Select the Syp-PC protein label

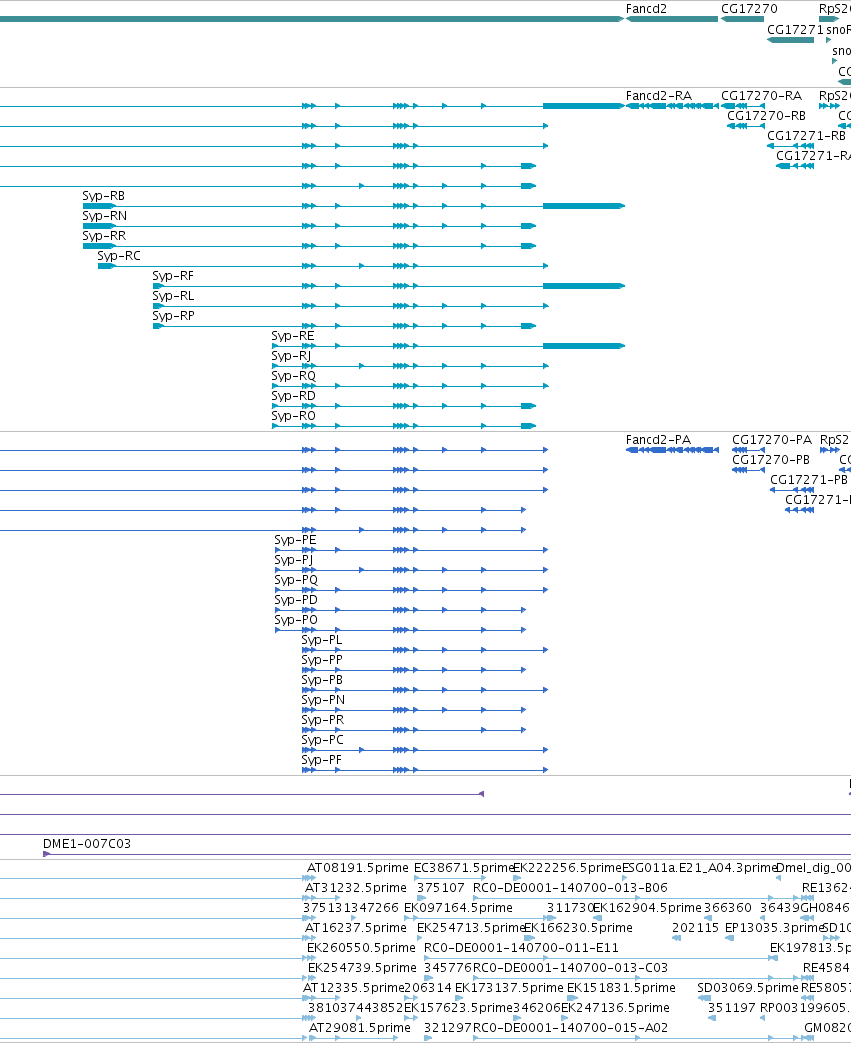click(x=323, y=739)
